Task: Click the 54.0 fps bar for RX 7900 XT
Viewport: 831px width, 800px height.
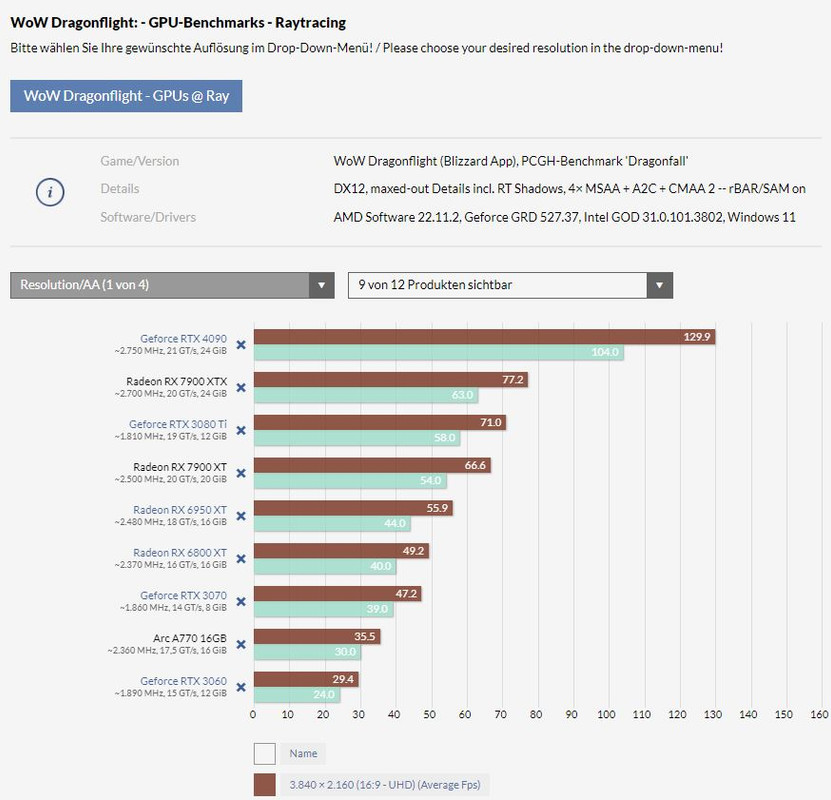Action: 350,481
